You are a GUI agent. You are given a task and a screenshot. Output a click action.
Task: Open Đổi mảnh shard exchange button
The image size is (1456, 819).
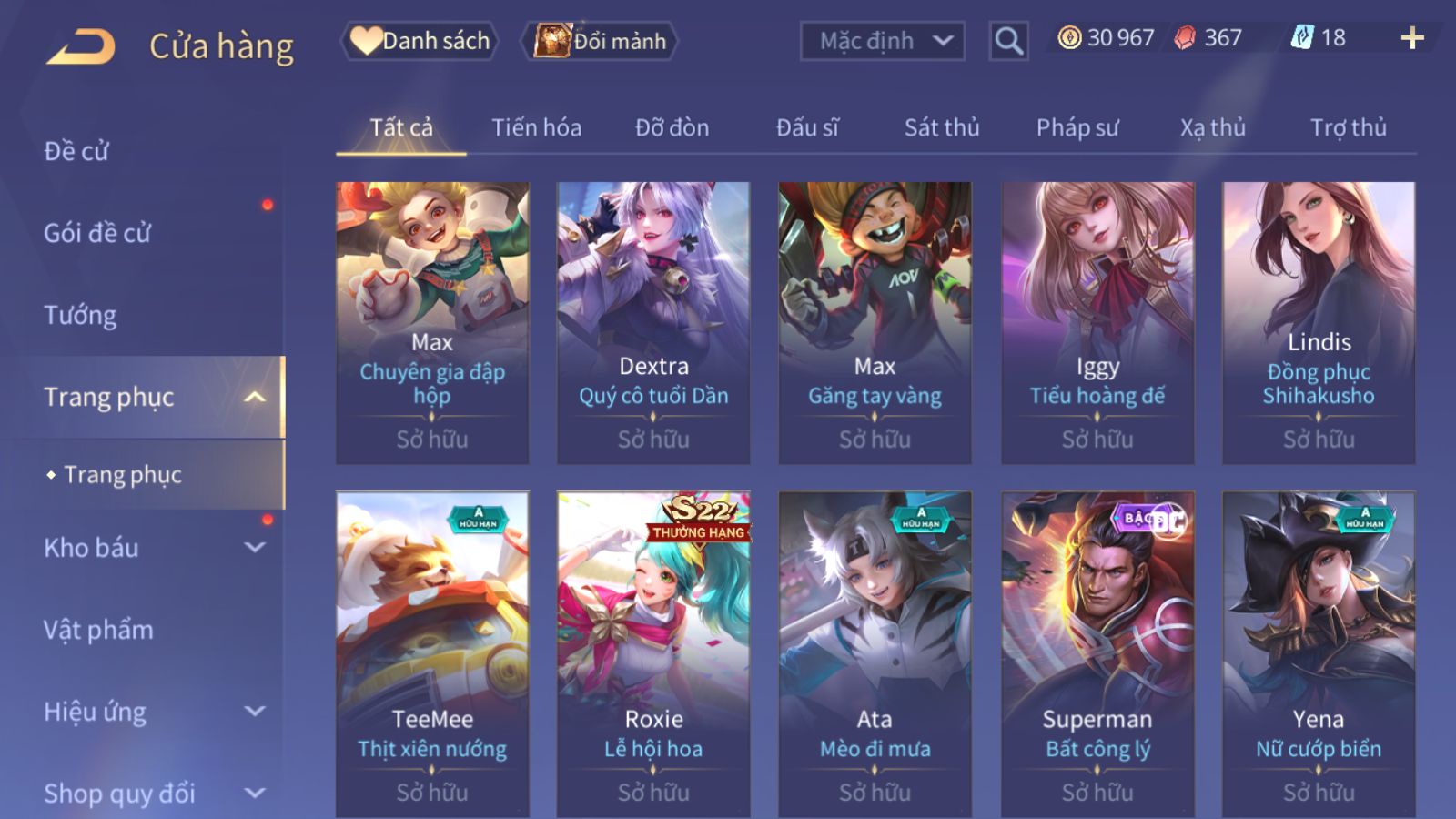point(600,41)
